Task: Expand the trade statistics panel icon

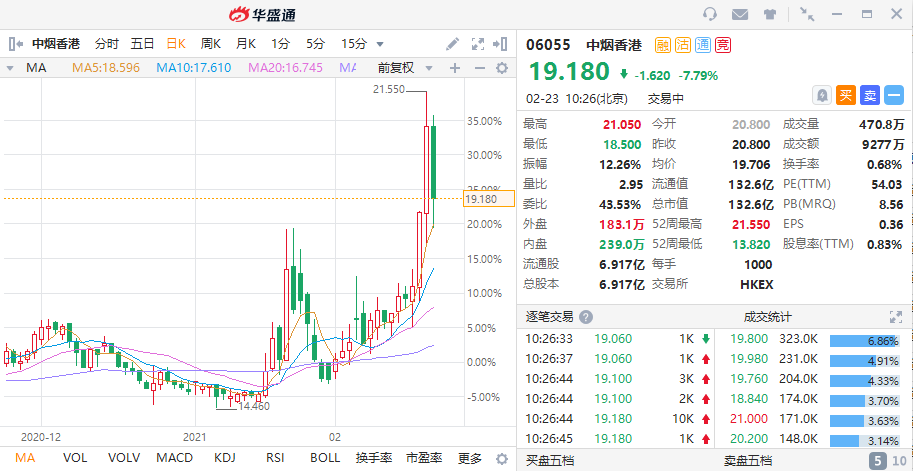Action: pos(896,317)
